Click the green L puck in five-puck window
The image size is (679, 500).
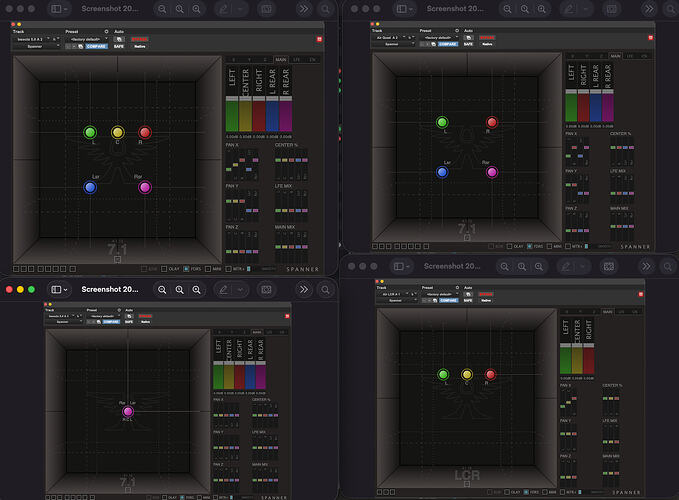click(90, 132)
